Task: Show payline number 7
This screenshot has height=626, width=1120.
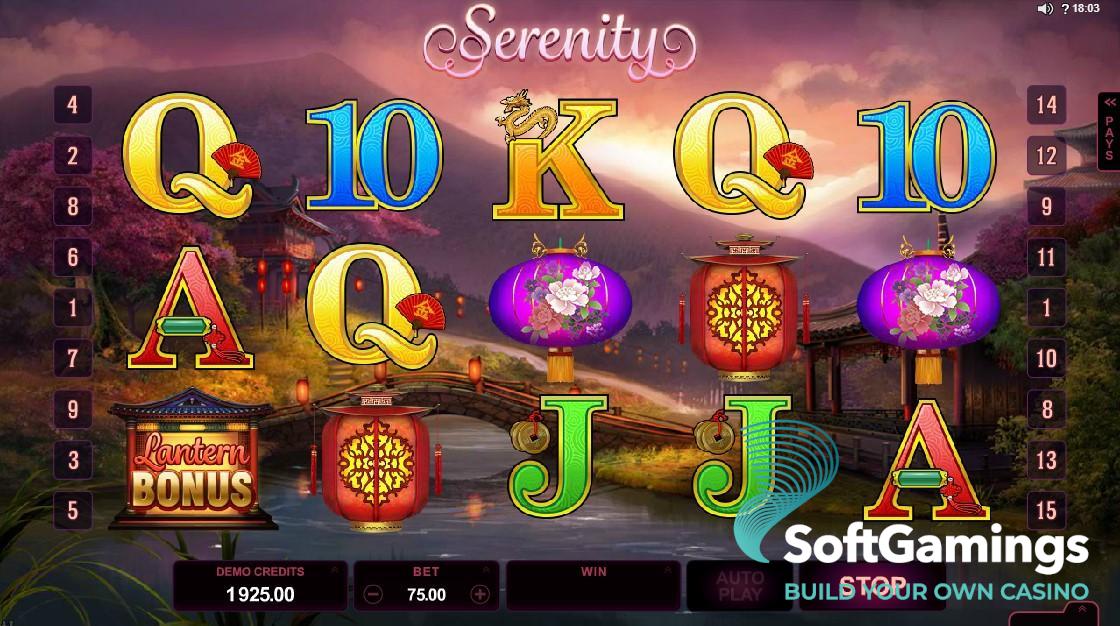Action: (x=73, y=358)
